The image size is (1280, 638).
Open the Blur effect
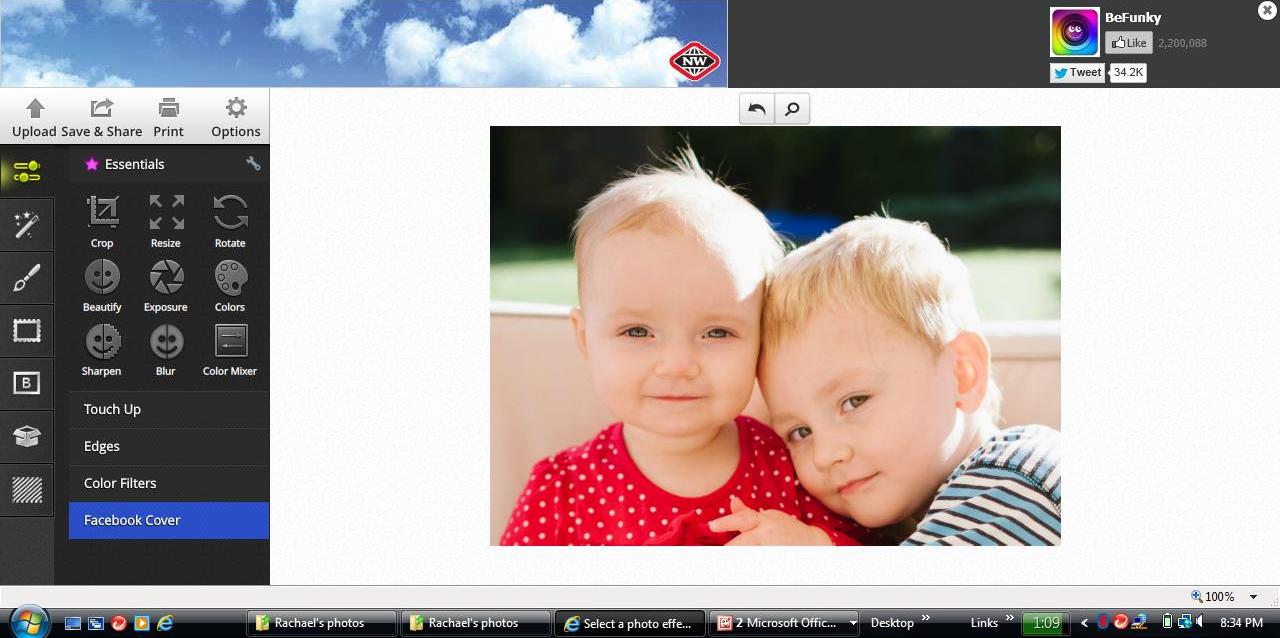click(165, 349)
